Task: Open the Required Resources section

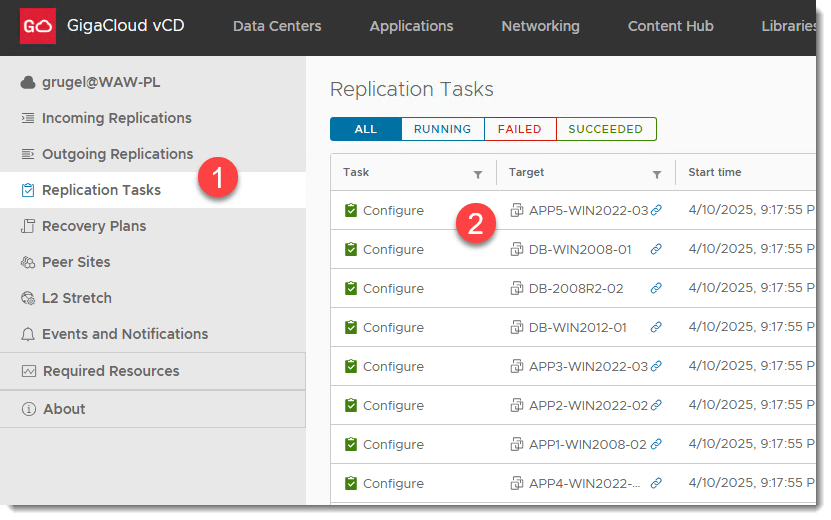Action: [x=111, y=371]
